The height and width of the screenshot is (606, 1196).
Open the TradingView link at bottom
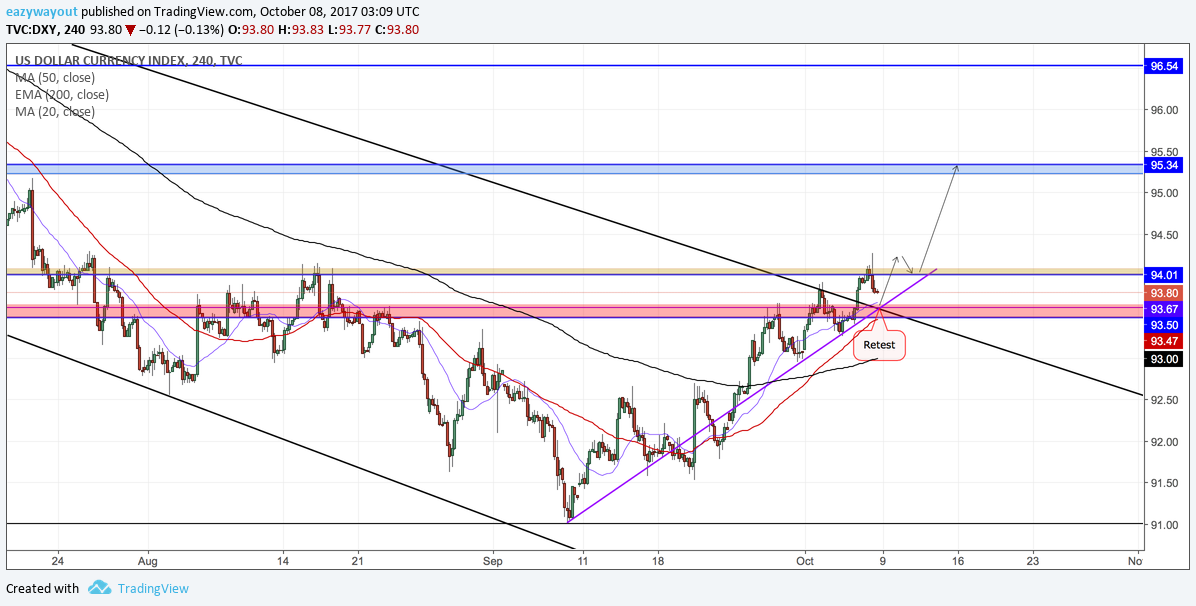(151, 588)
